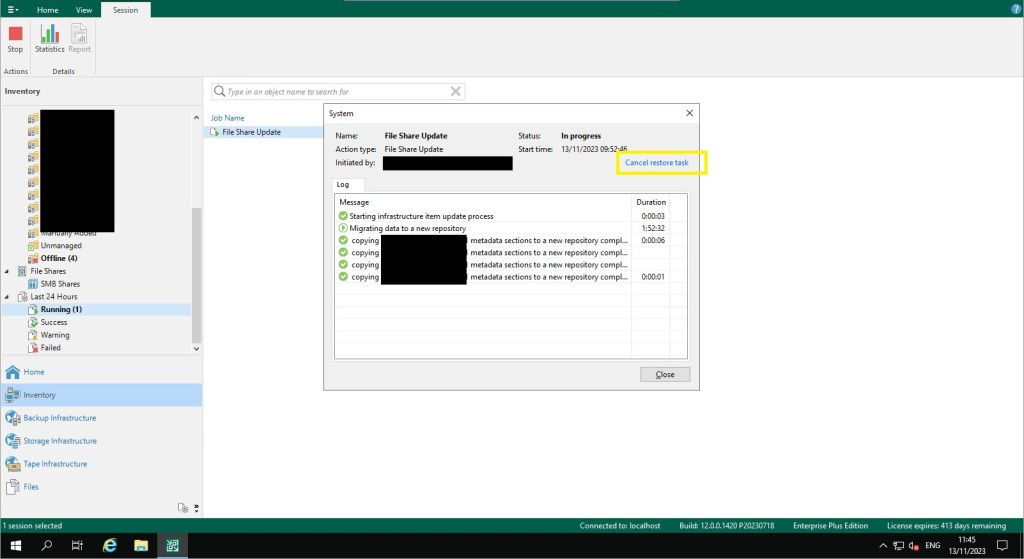Collapse the File Shares tree node
Screen dimensions: 1024x559
[x=7, y=271]
